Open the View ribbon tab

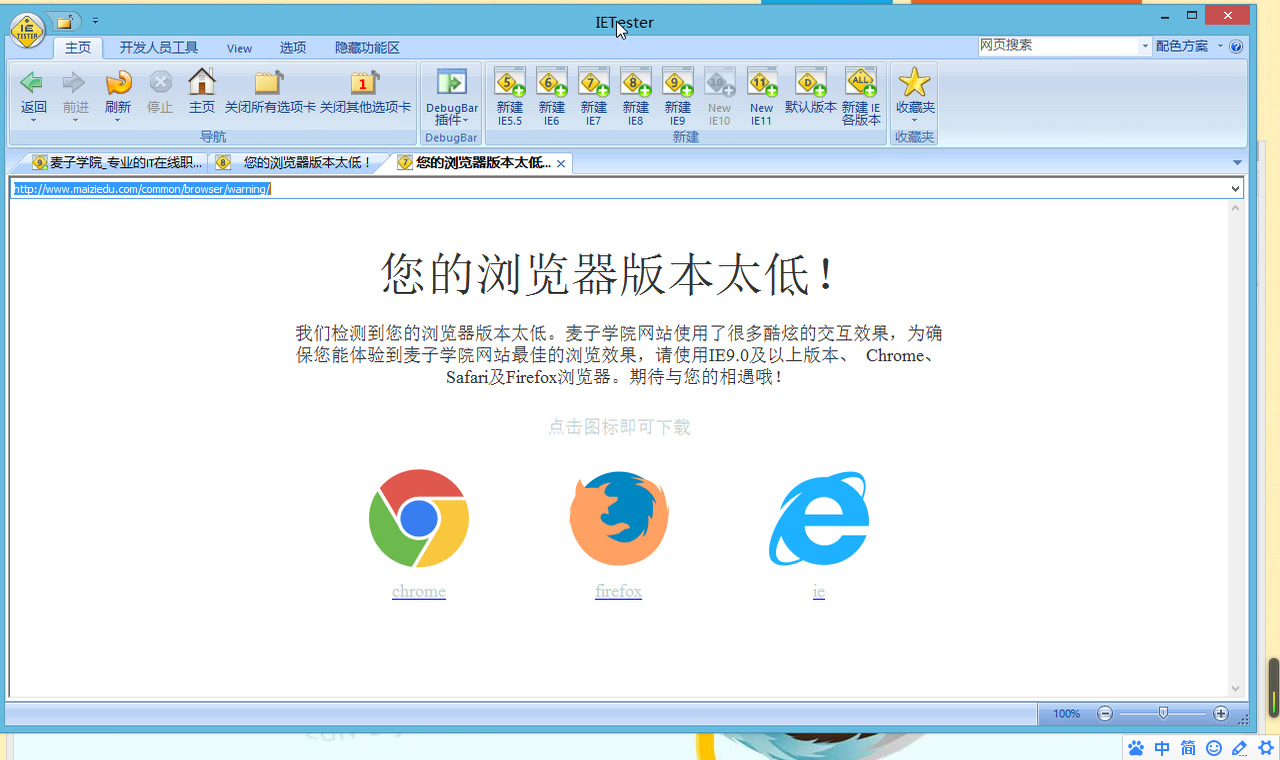click(239, 48)
